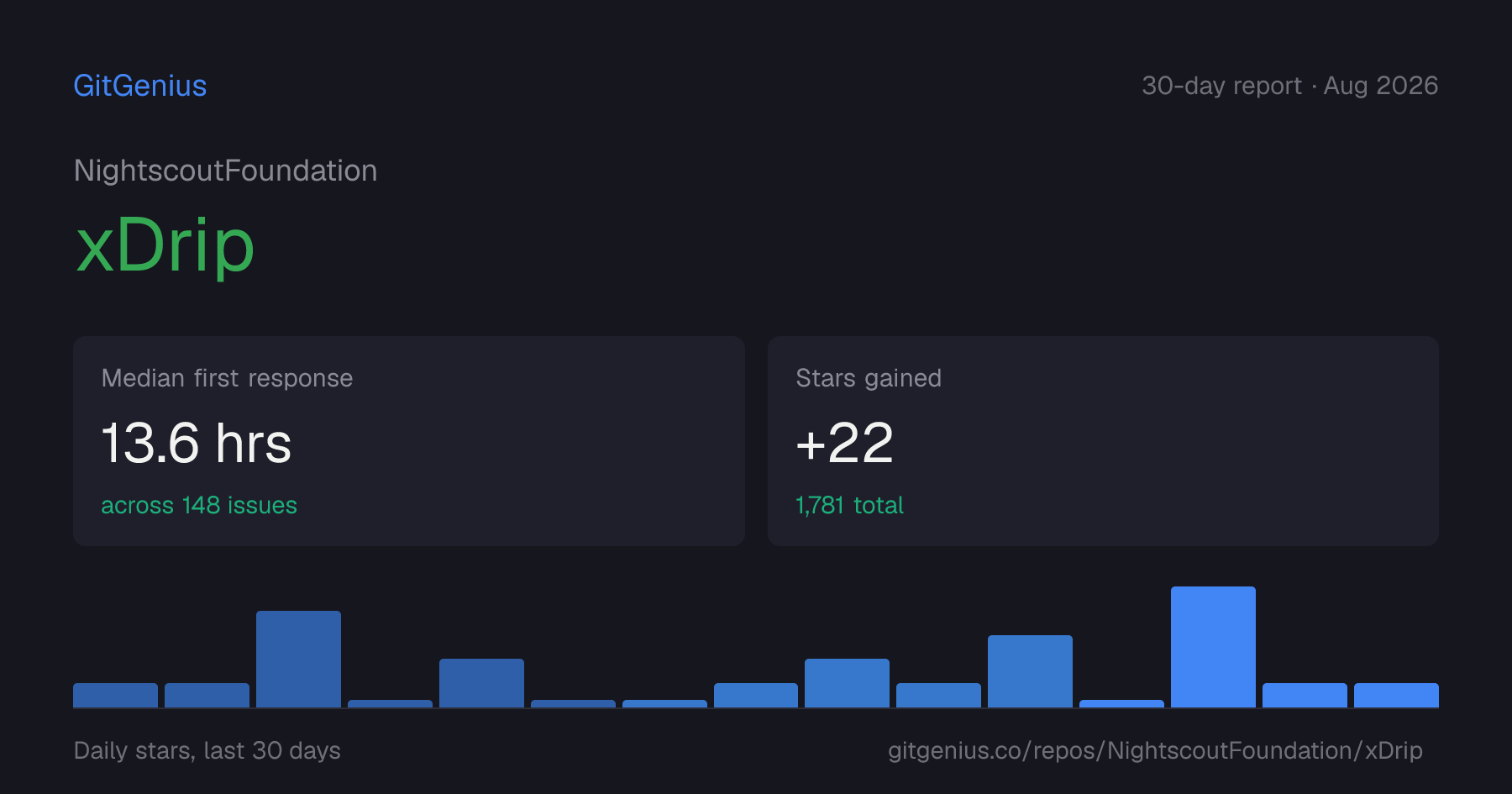This screenshot has height=794, width=1512.
Task: Select the third chart bar, second tallest
Action: [298, 659]
